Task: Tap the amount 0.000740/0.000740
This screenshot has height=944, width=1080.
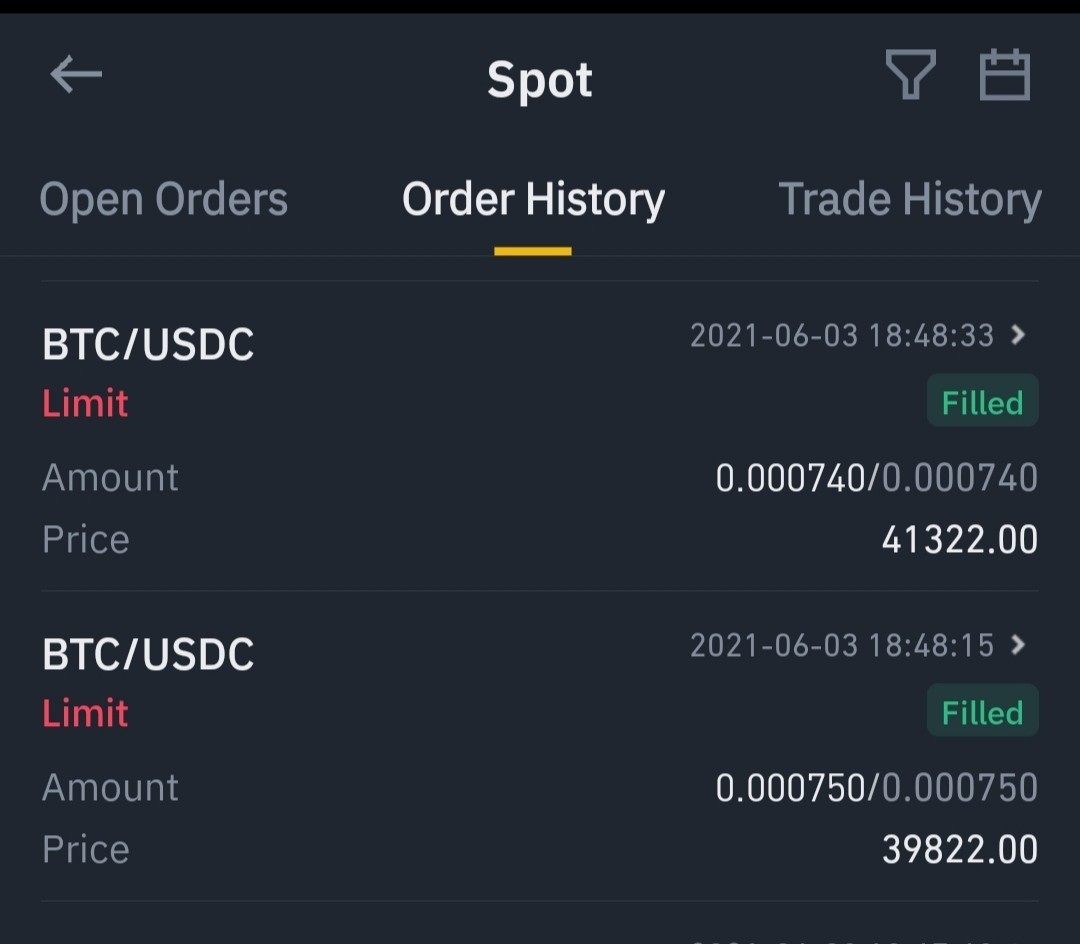Action: [x=876, y=478]
